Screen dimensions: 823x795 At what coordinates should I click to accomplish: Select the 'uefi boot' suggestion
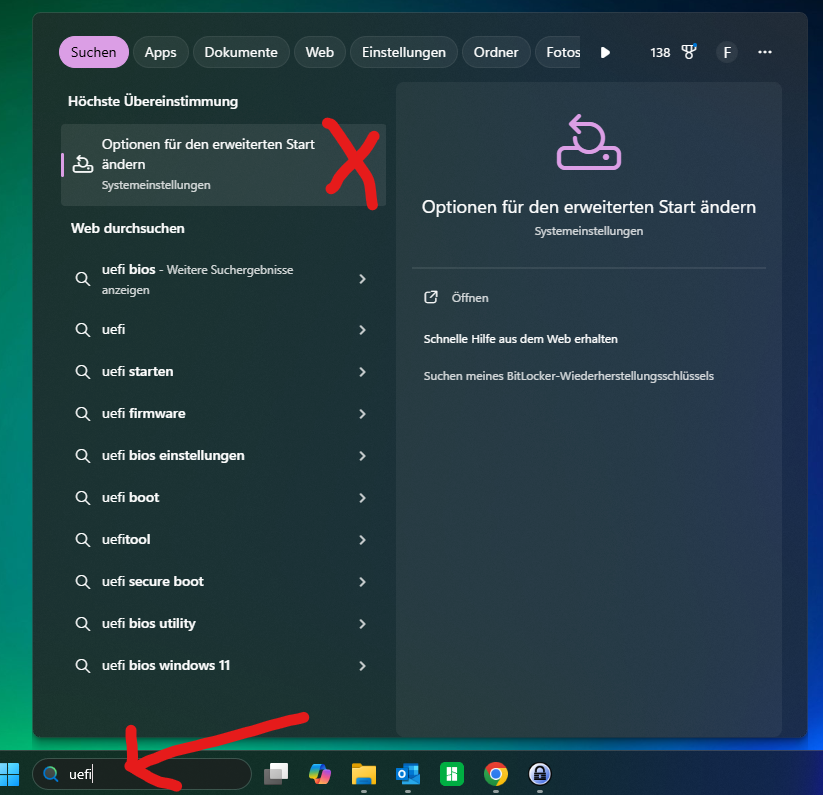[x=224, y=497]
